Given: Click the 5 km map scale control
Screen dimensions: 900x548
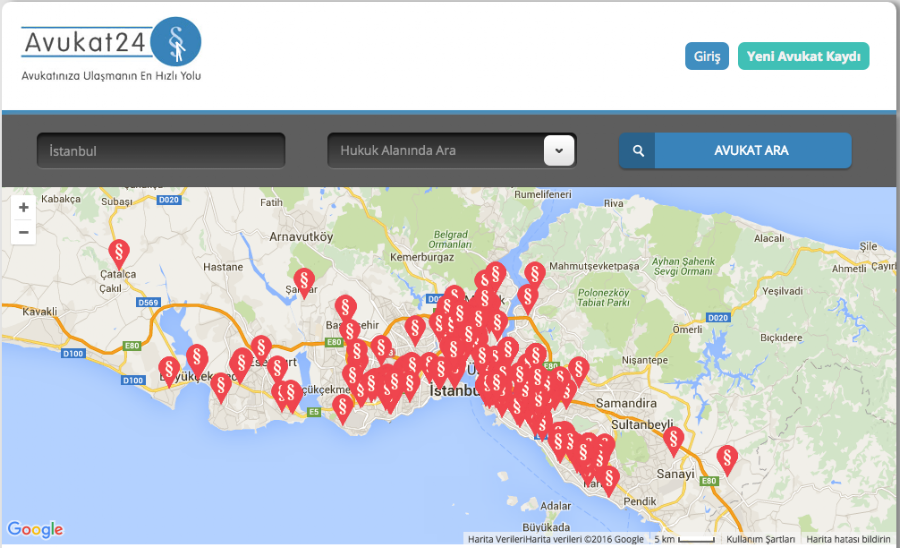Looking at the screenshot, I should (684, 539).
